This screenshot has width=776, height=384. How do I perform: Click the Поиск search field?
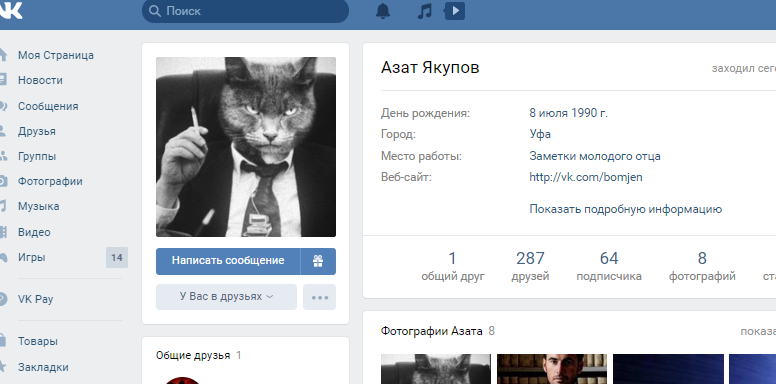pos(245,11)
